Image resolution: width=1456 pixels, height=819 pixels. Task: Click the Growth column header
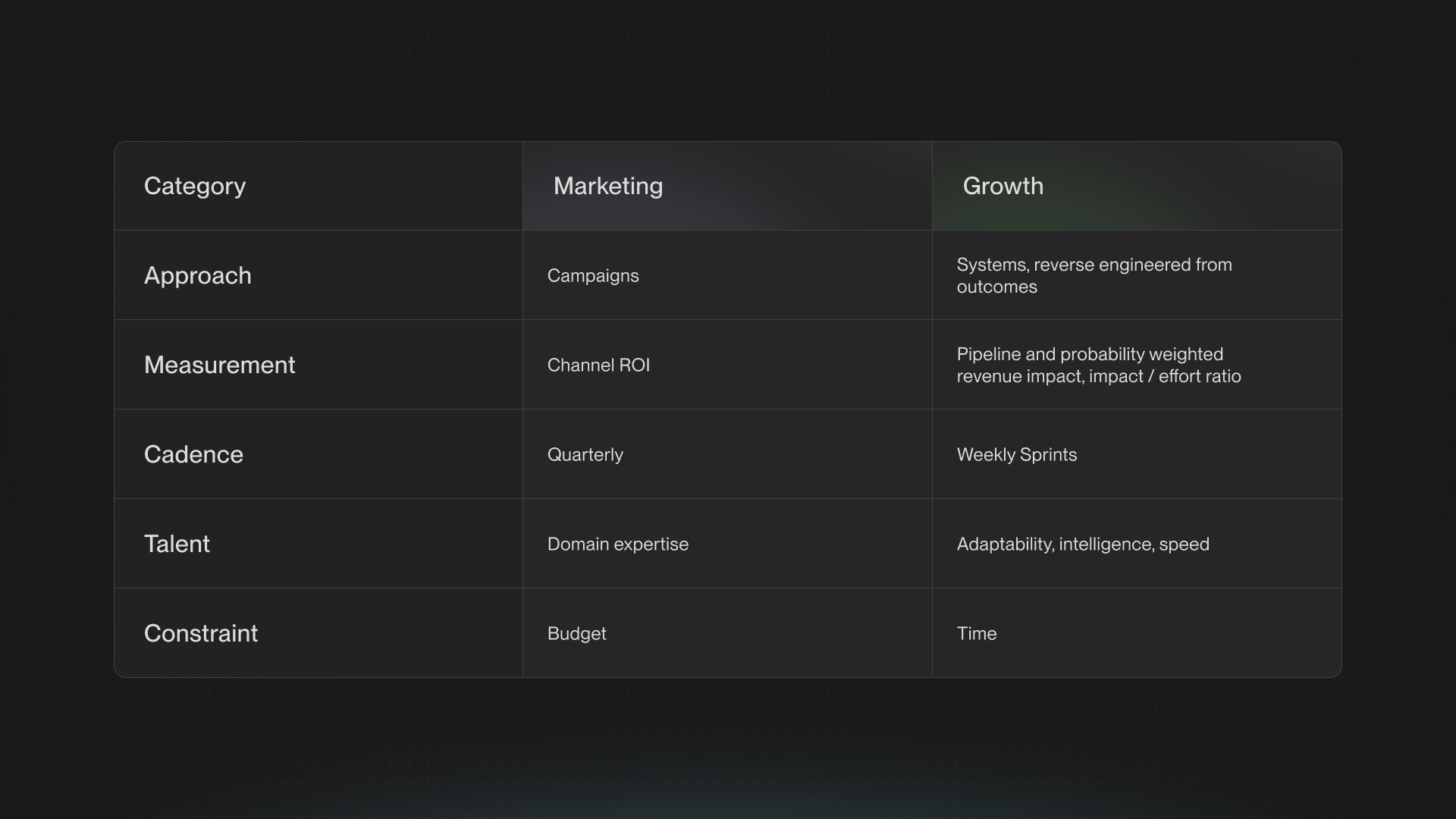(x=1003, y=186)
